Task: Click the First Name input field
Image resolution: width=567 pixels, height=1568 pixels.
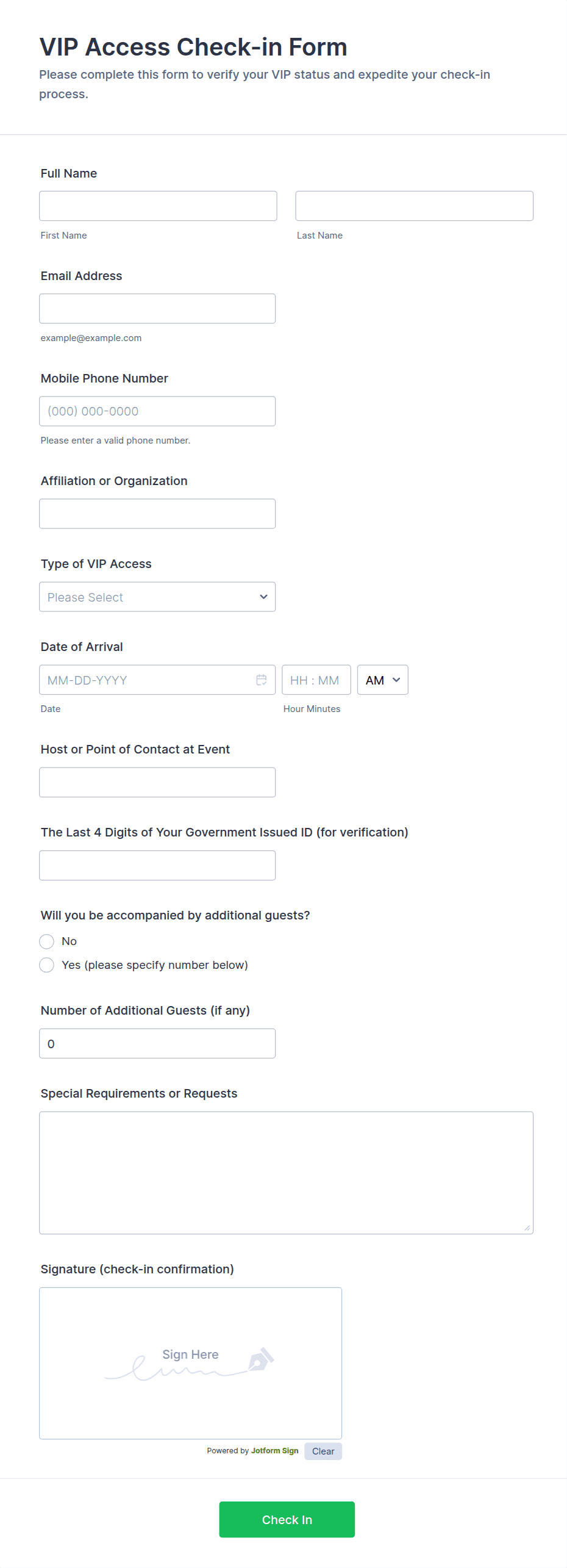Action: pos(157,206)
